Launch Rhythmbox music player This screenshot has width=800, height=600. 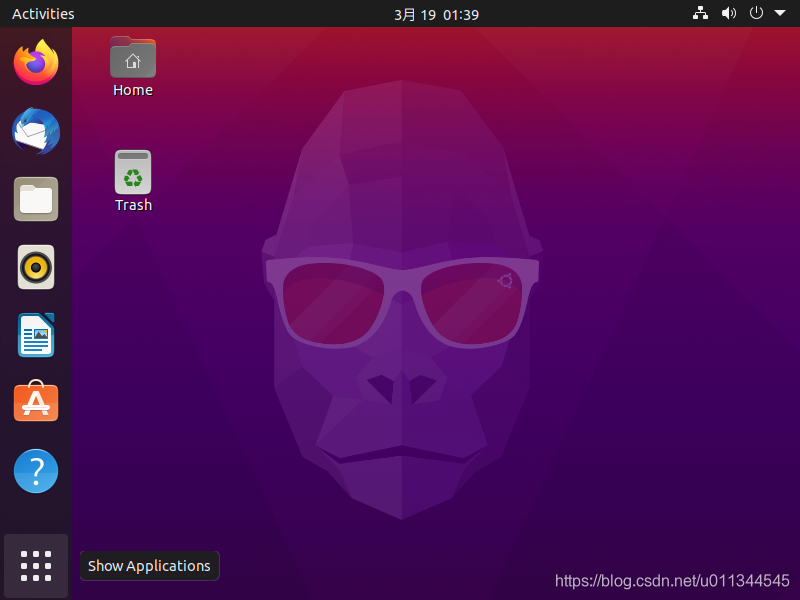coord(36,267)
